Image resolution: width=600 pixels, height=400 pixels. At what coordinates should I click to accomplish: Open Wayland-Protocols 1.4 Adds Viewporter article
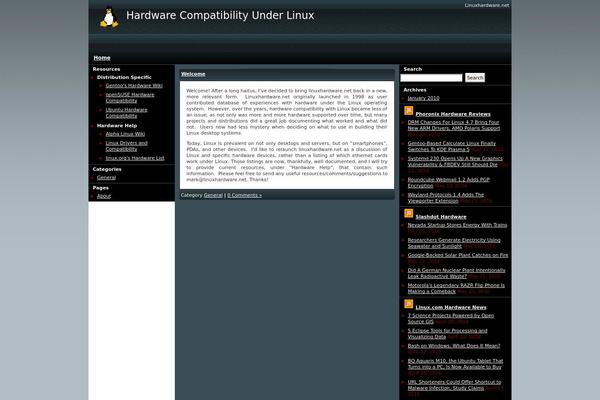pos(446,198)
